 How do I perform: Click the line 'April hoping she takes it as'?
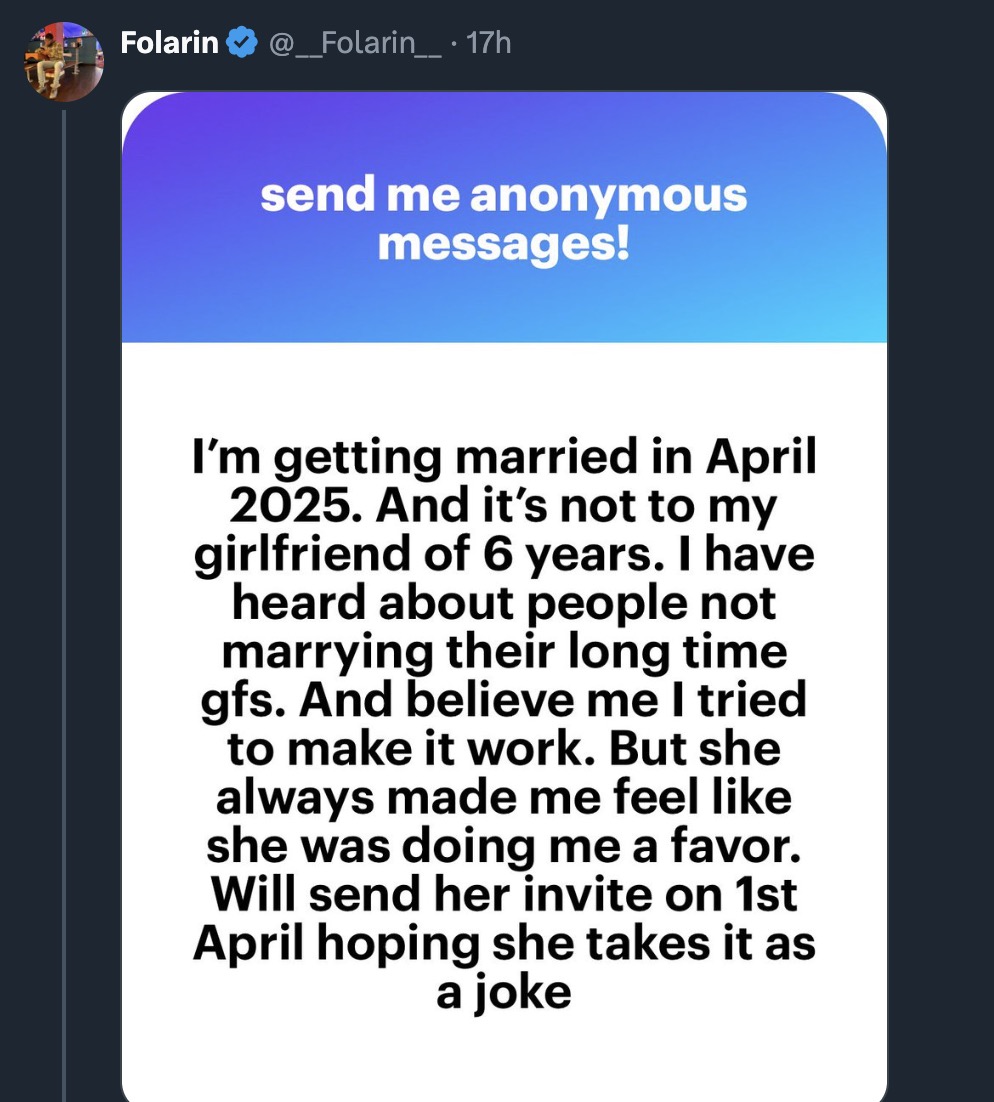tap(503, 943)
